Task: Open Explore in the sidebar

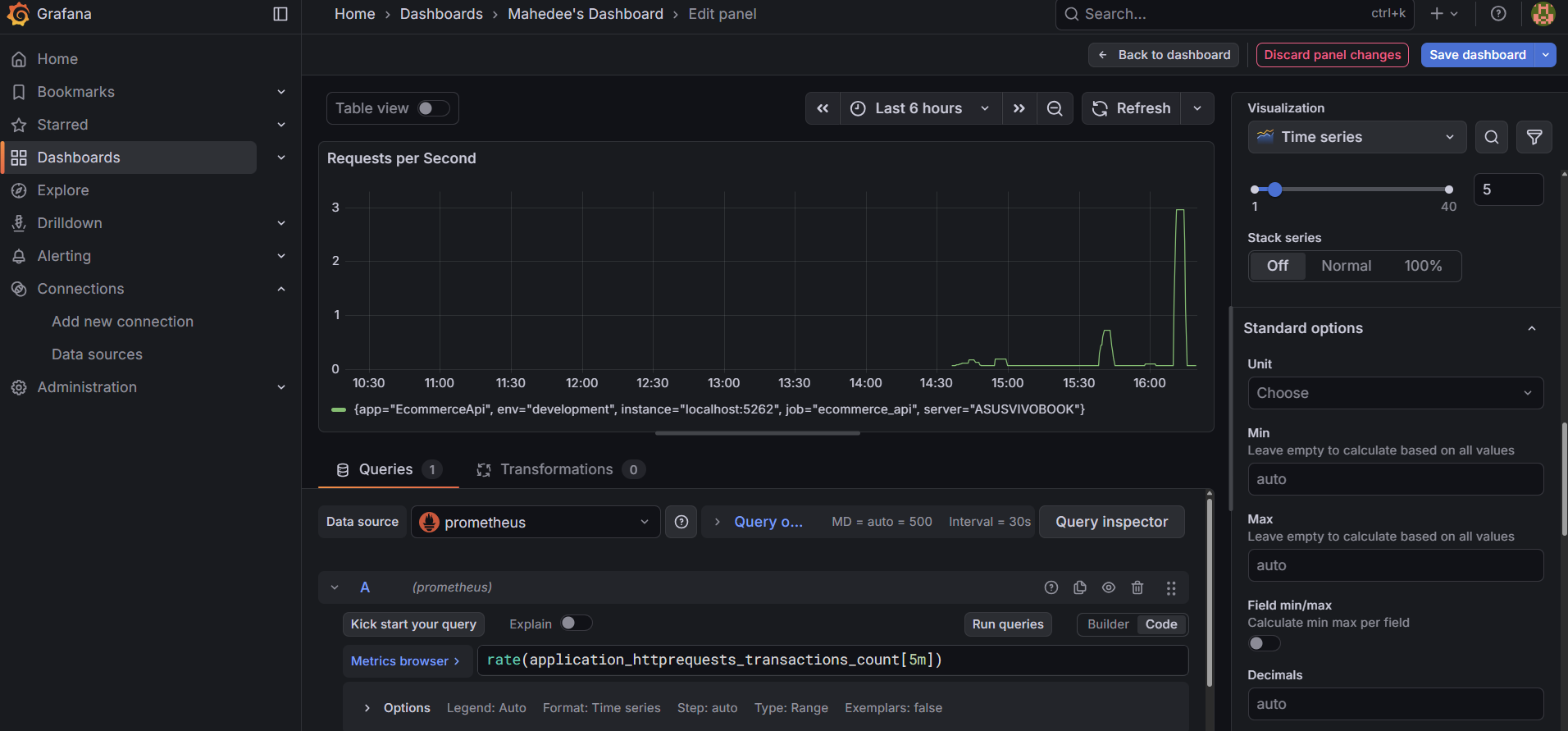Action: (x=63, y=190)
